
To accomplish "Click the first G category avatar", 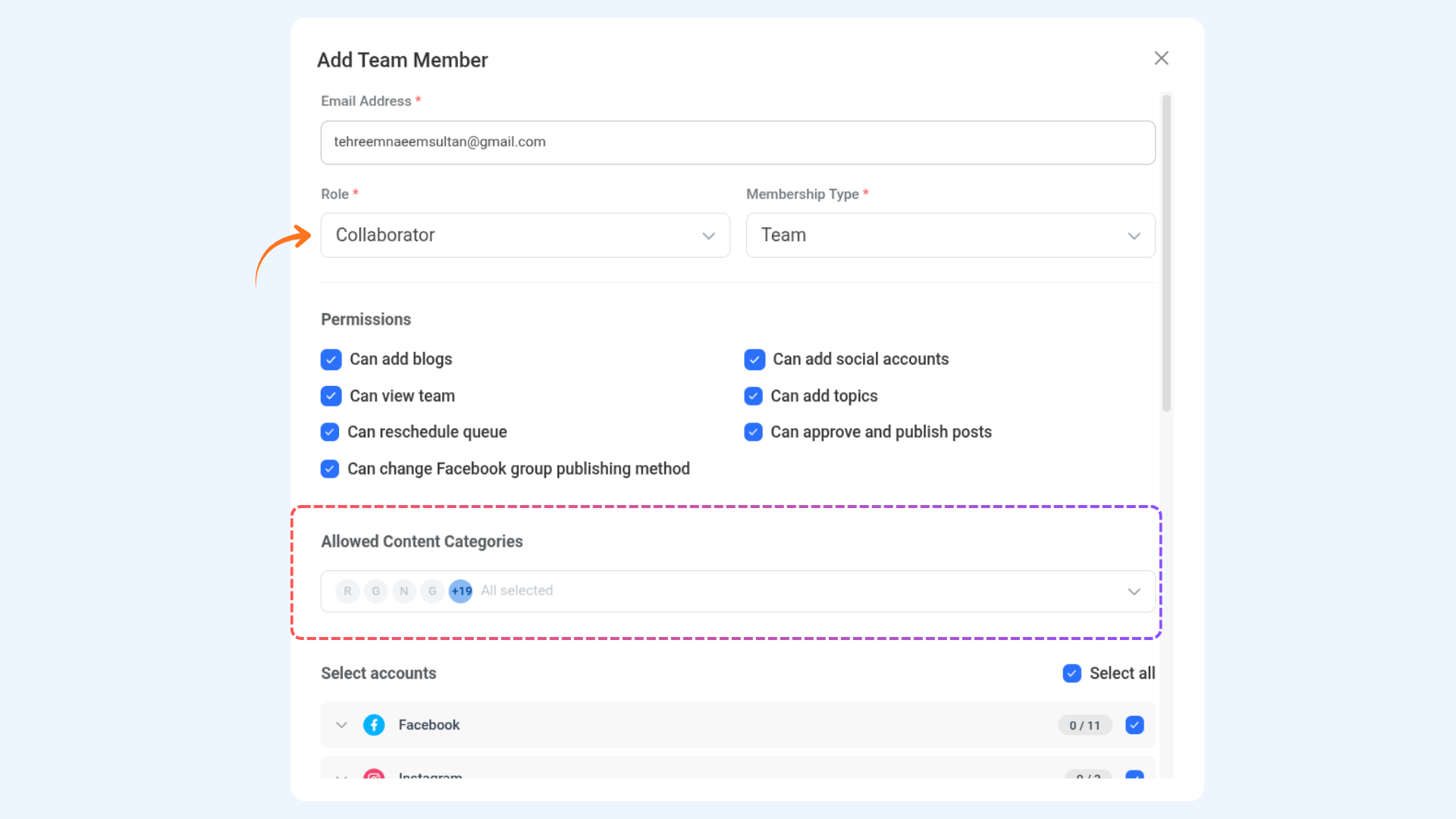I will click(376, 591).
